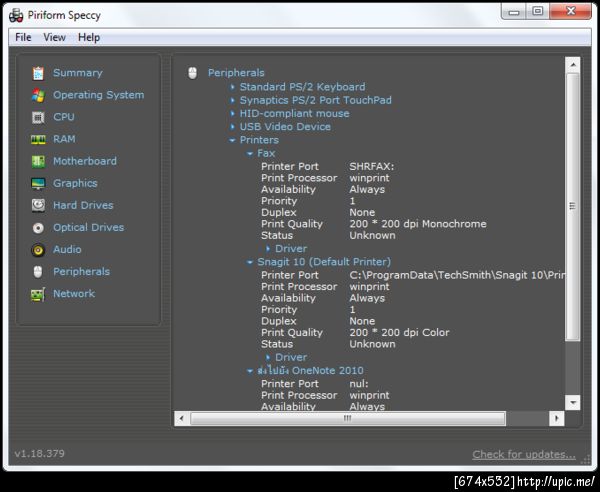This screenshot has width=600, height=492.
Task: Click the Operating System Windows flag icon
Action: (x=38, y=95)
